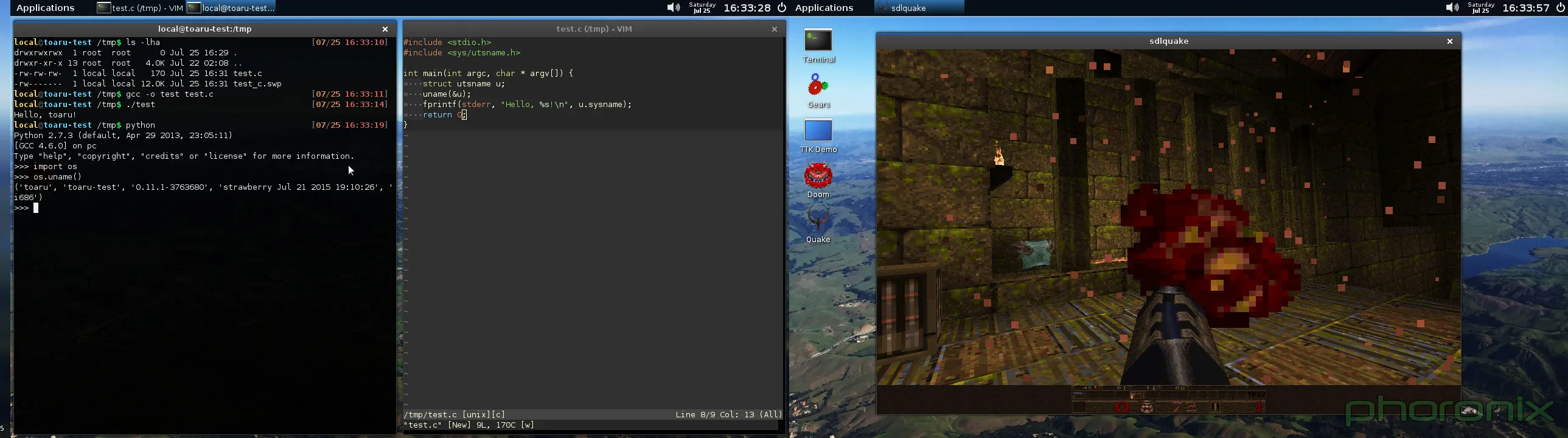1568x438 pixels.
Task: Click the local@toaru-test:/tmp window title bar
Action: point(204,29)
